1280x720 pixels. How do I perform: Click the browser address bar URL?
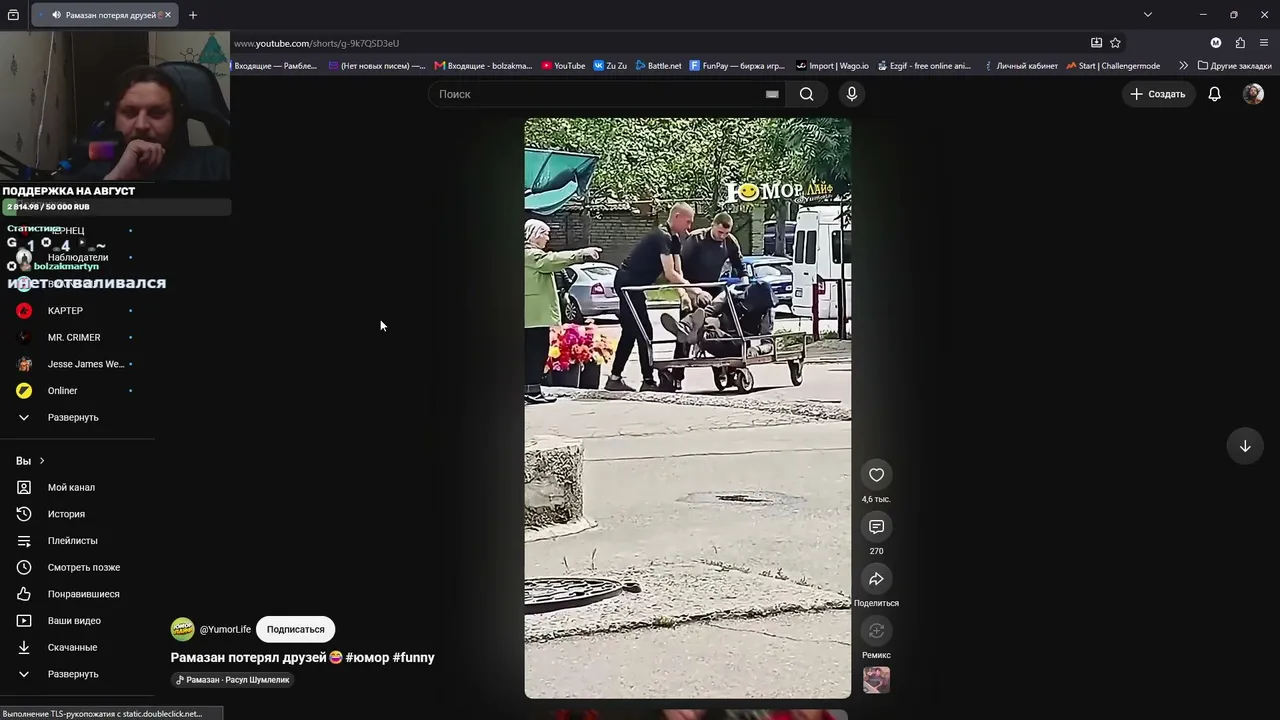click(x=317, y=43)
